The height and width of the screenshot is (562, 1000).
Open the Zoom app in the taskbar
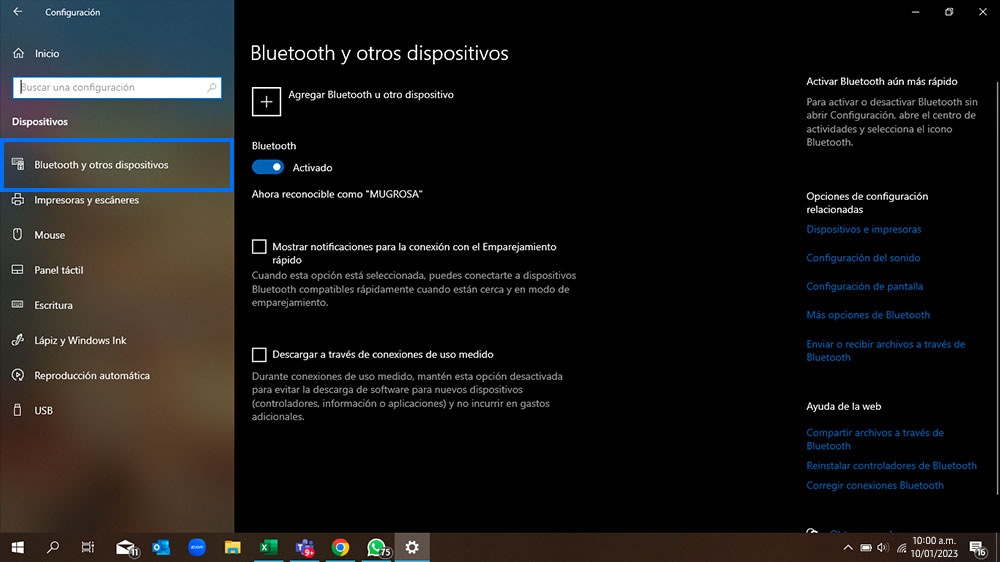pos(197,547)
